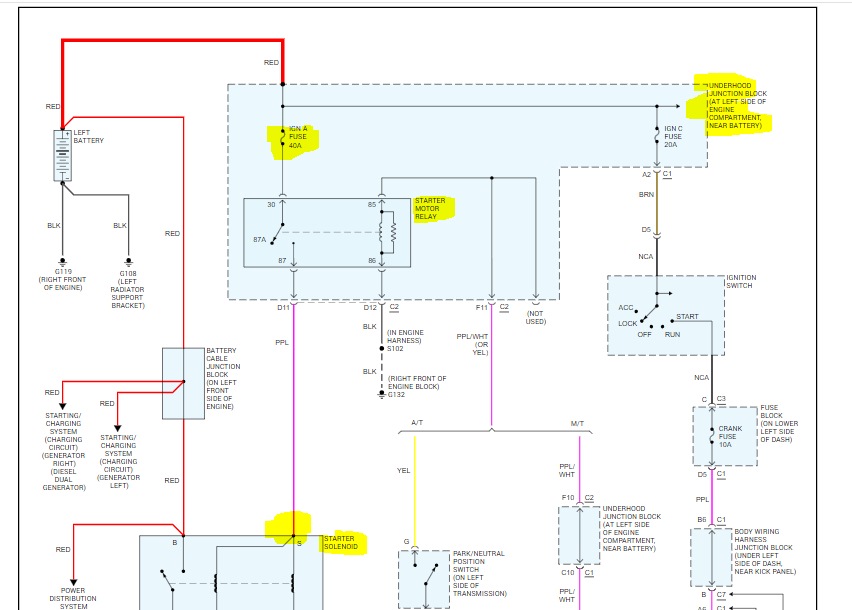The height and width of the screenshot is (610, 852).
Task: Select the 'IGNITION SWITCH' label
Action: [741, 281]
